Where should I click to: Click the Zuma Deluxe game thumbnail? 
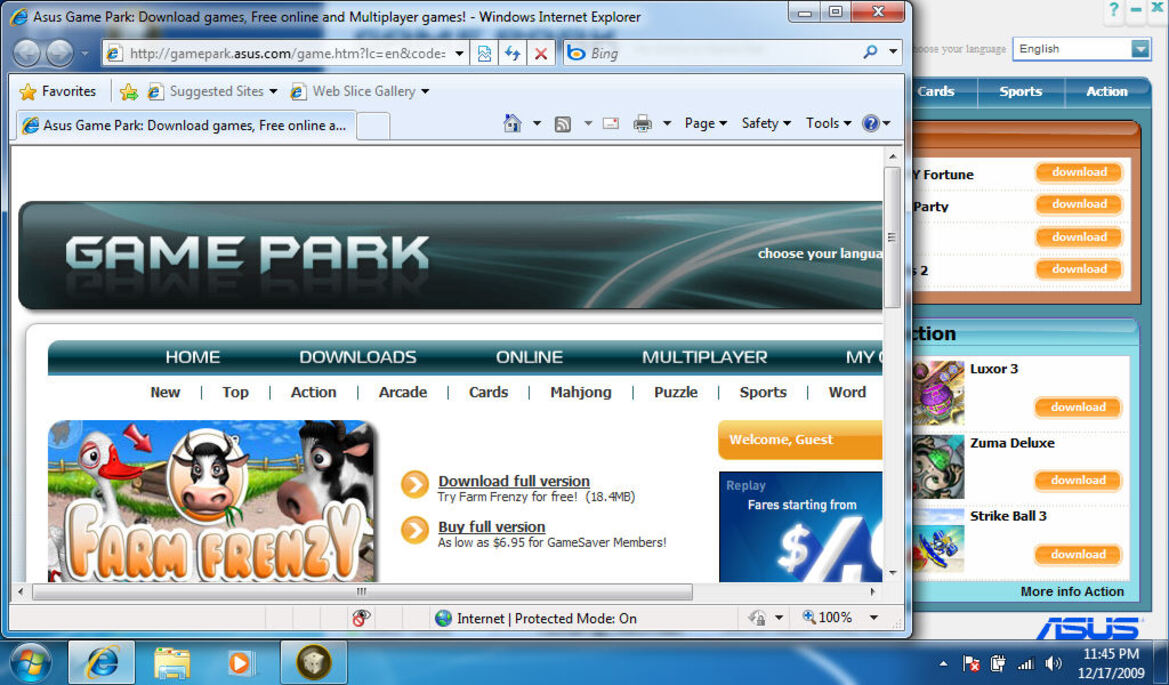(939, 467)
